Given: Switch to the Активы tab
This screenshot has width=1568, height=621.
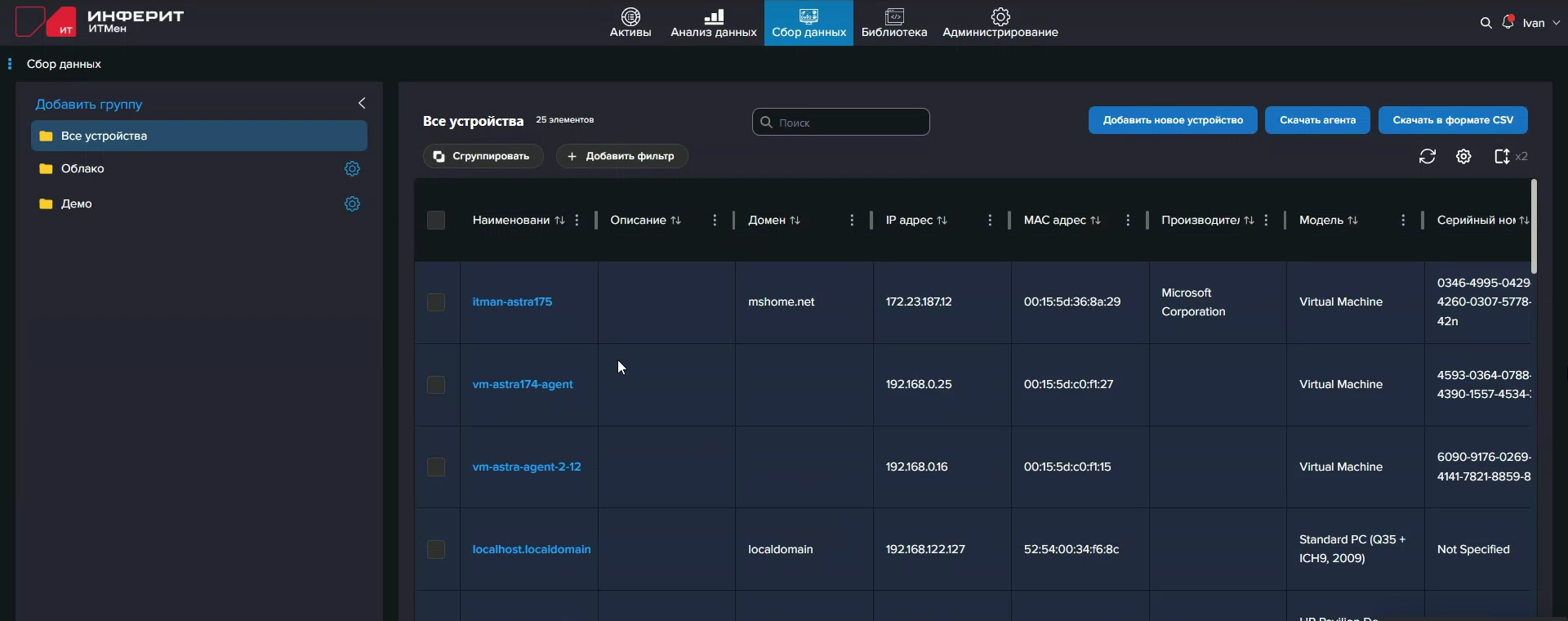Looking at the screenshot, I should (x=630, y=23).
